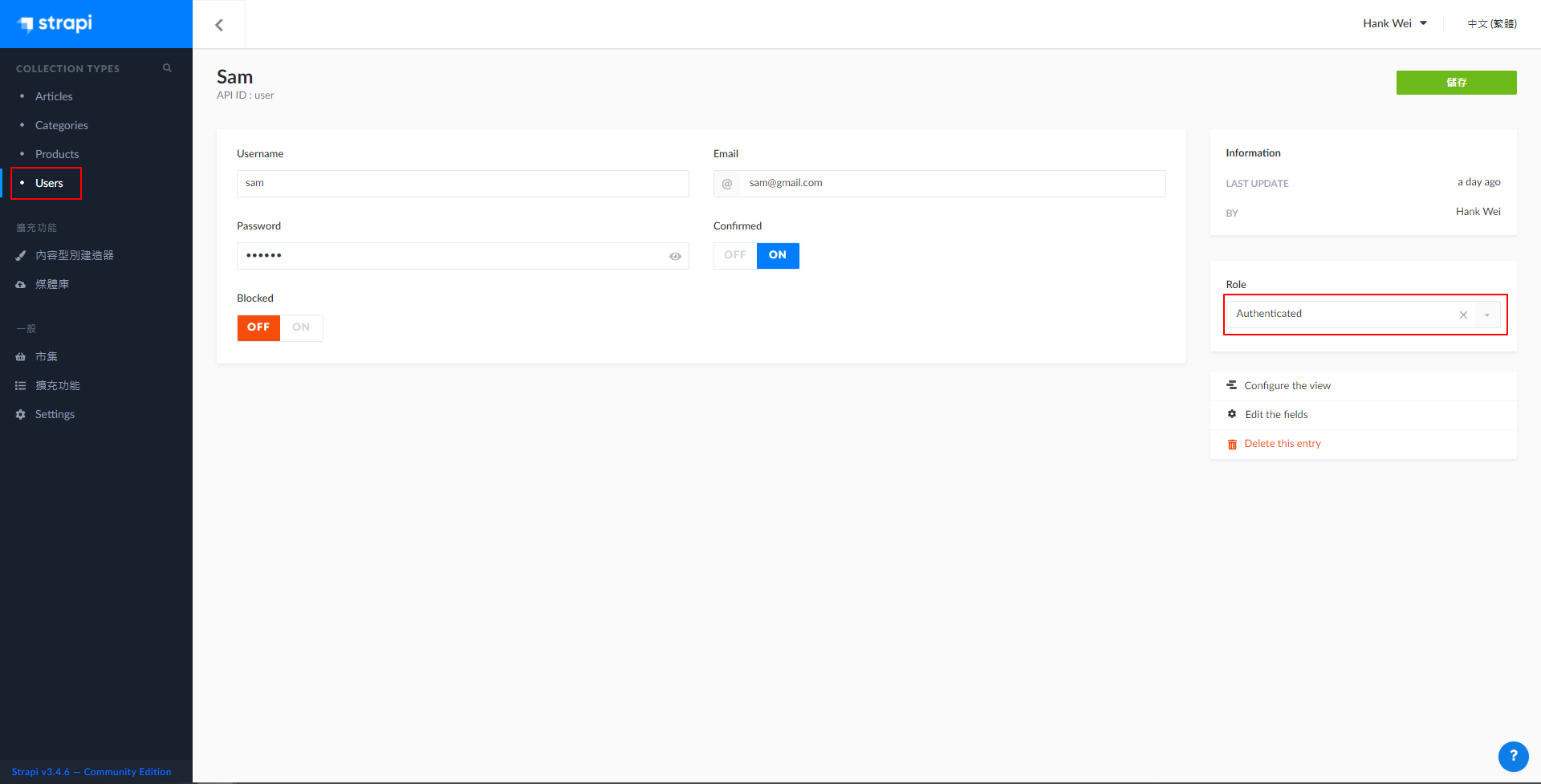This screenshot has height=784, width=1541.
Task: Clear the Authenticated role with X icon
Action: (x=1463, y=315)
